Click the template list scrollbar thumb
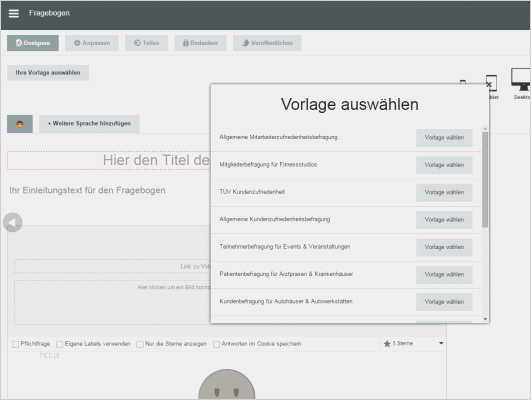The width and height of the screenshot is (531, 400). [485, 180]
